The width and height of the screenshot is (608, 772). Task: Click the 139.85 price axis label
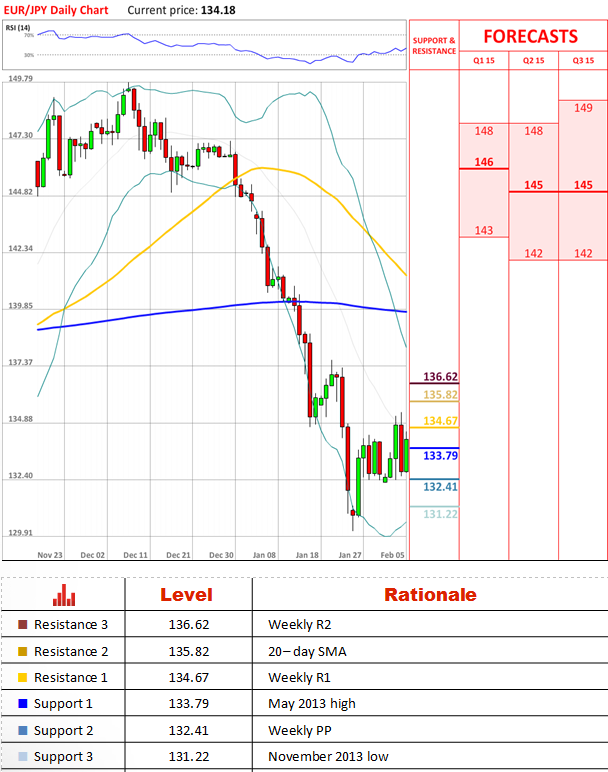tap(21, 306)
